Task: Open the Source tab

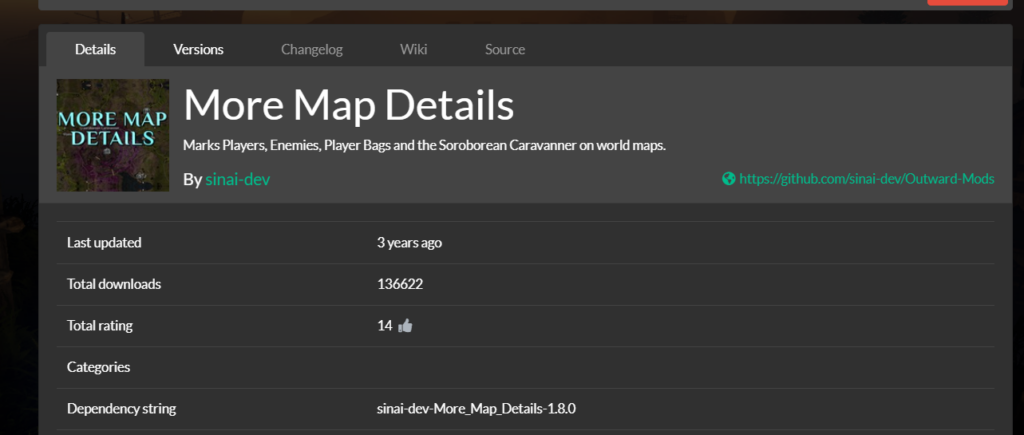Action: [x=505, y=50]
